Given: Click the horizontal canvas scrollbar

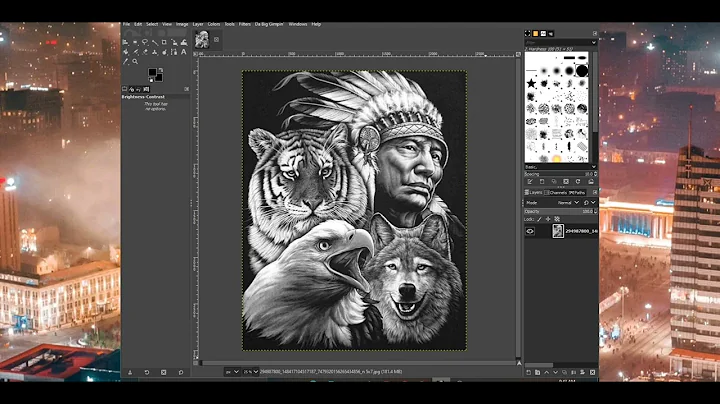Looking at the screenshot, I should coord(357,363).
